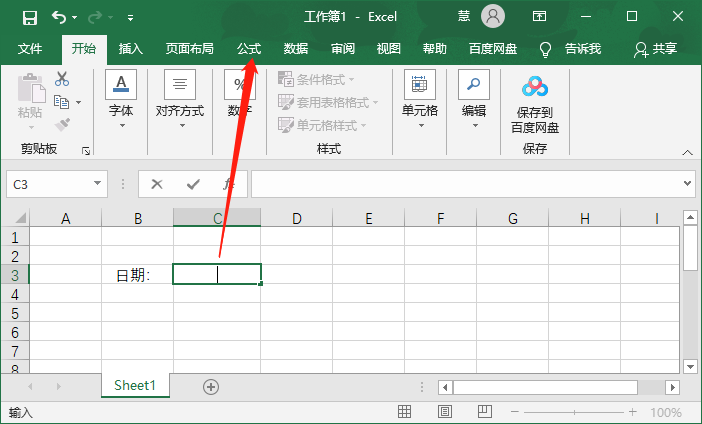
Task: Click the Cut scissors icon
Action: coord(62,79)
